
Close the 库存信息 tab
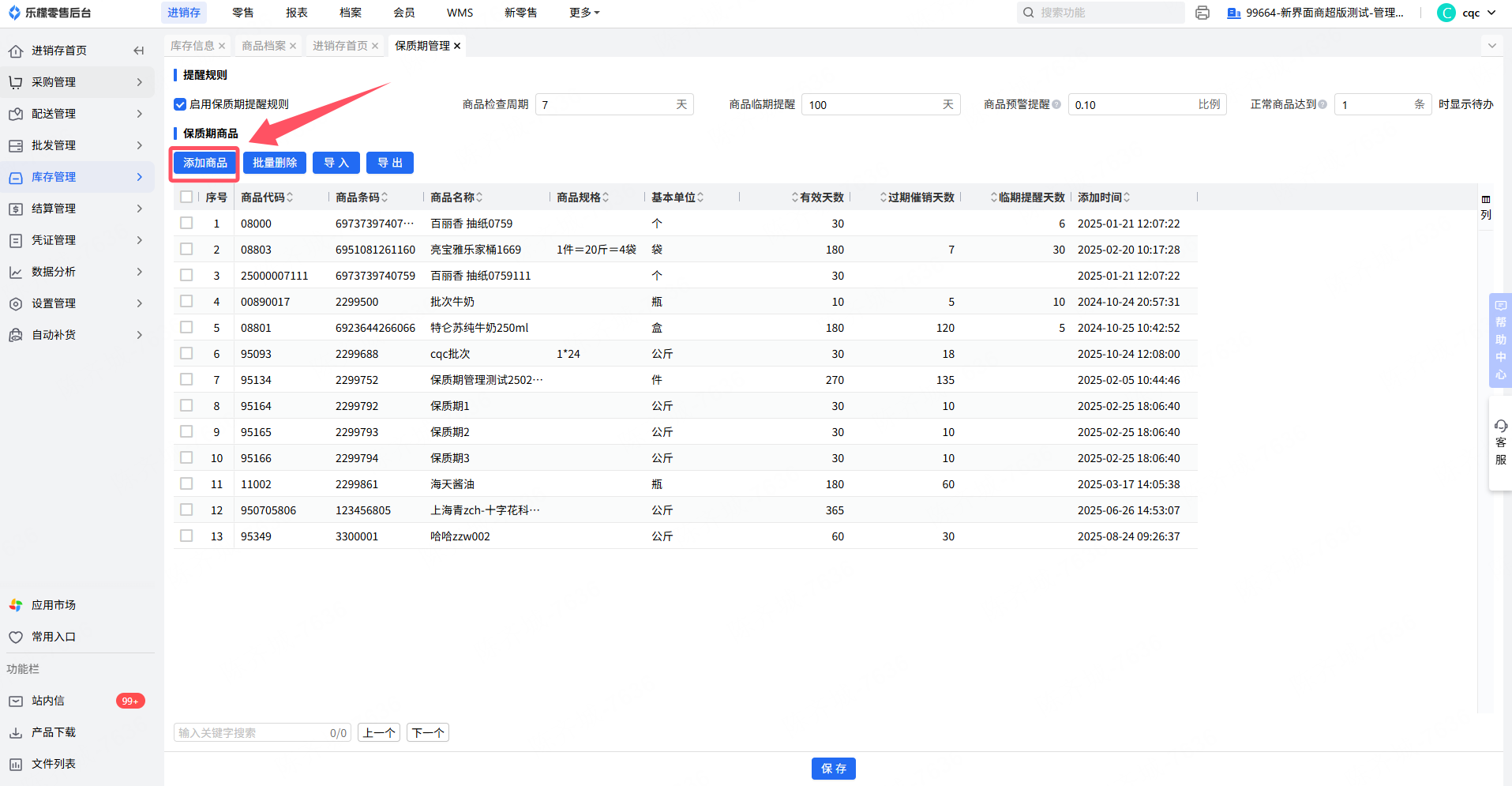click(222, 46)
